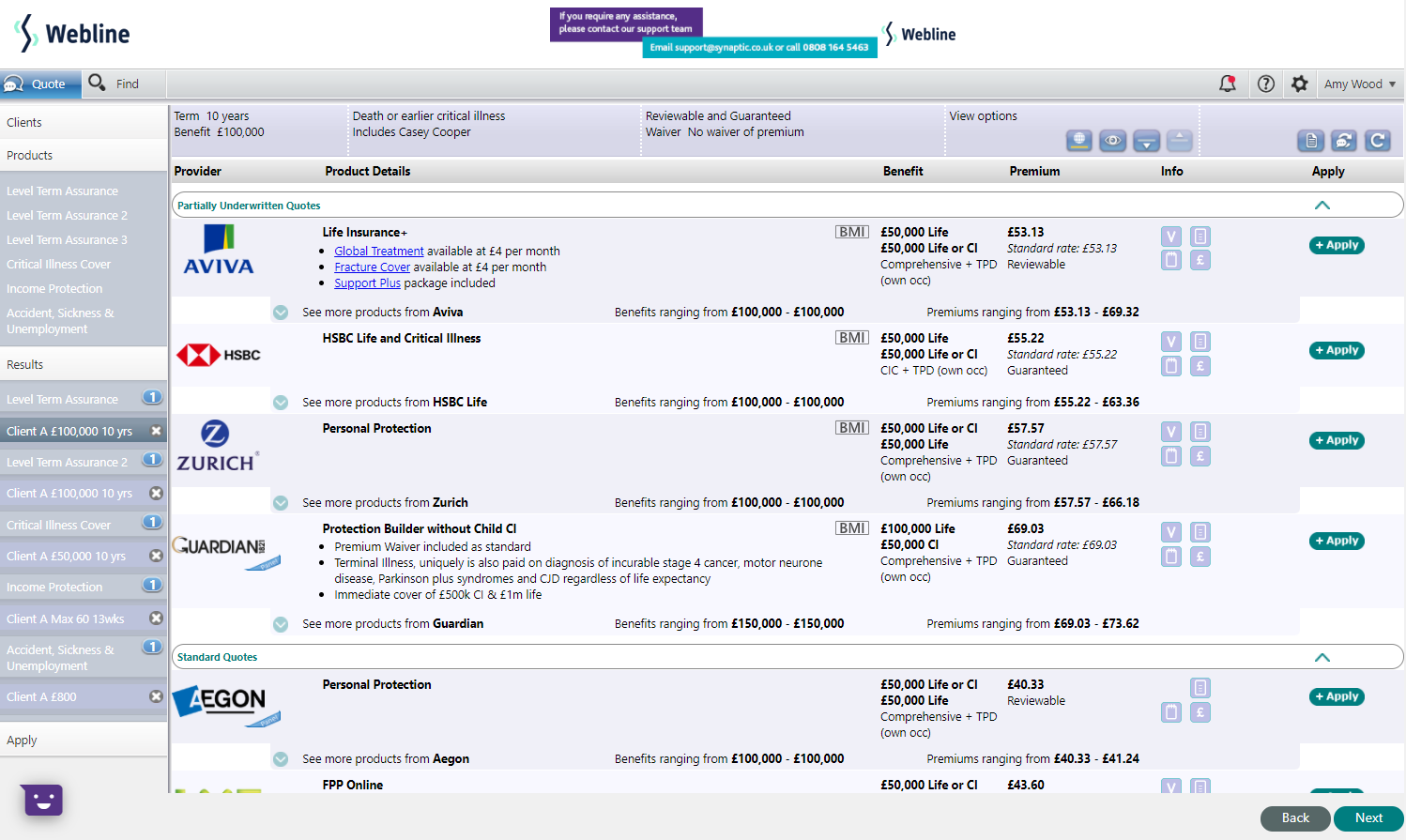Remove Client A £800 result
This screenshot has width=1406, height=840.
pyautogui.click(x=157, y=696)
